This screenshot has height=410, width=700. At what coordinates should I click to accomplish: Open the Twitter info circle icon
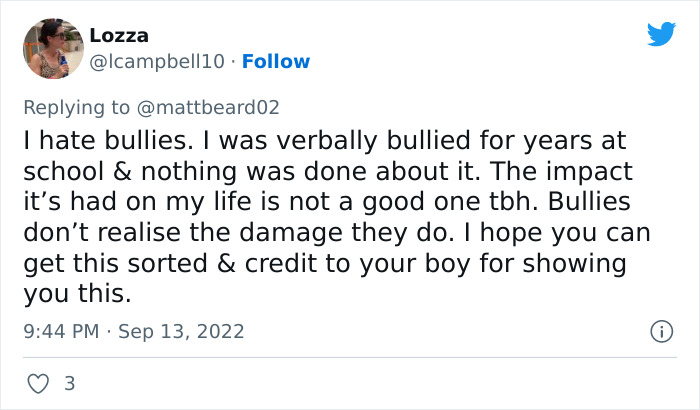[x=660, y=330]
